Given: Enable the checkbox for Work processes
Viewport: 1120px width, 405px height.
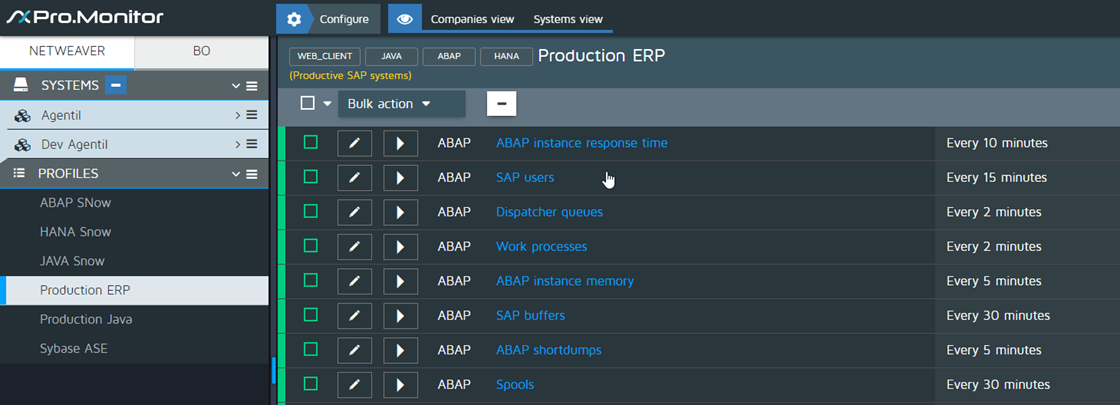Looking at the screenshot, I should 310,246.
